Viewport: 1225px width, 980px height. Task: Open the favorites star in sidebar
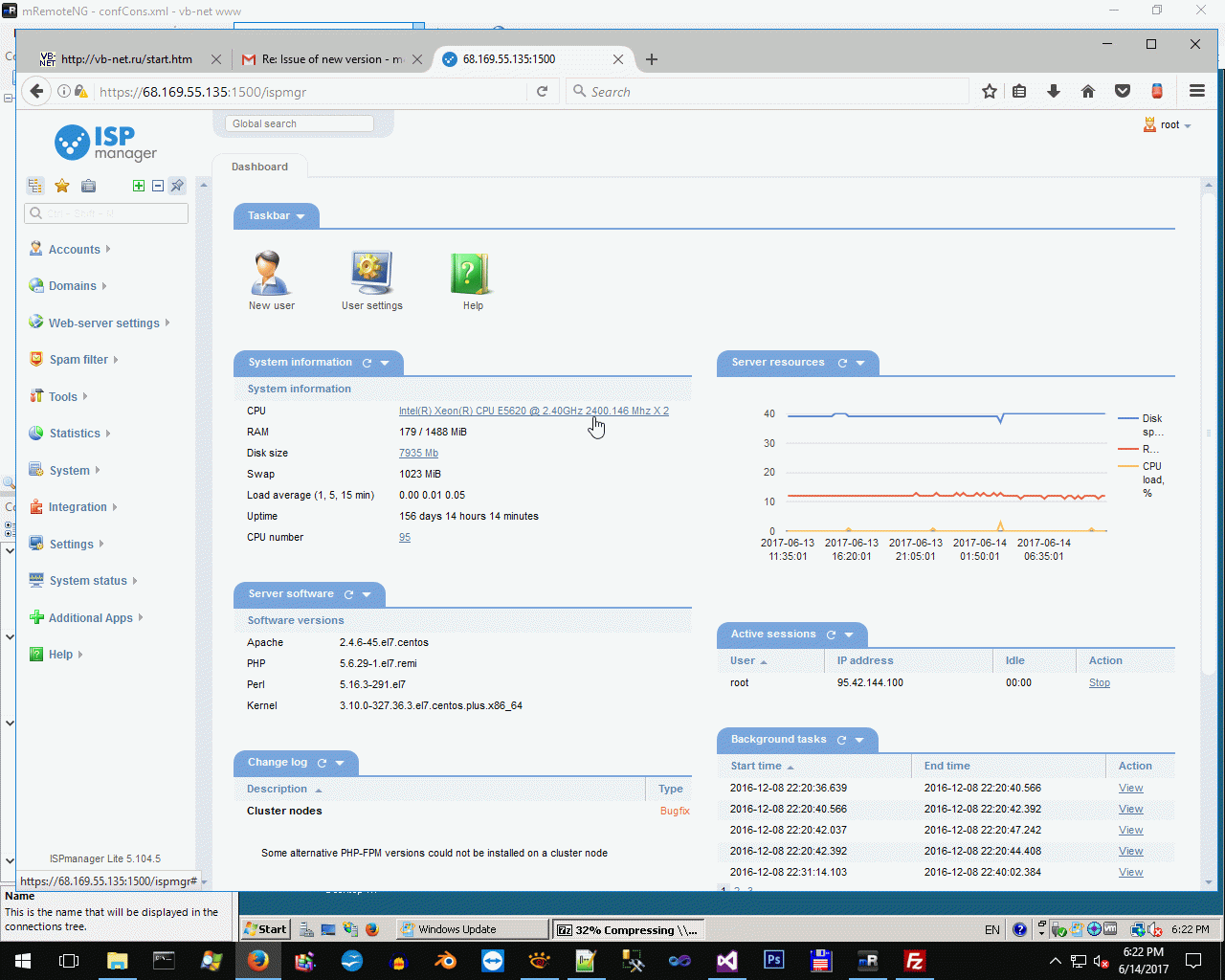click(62, 186)
